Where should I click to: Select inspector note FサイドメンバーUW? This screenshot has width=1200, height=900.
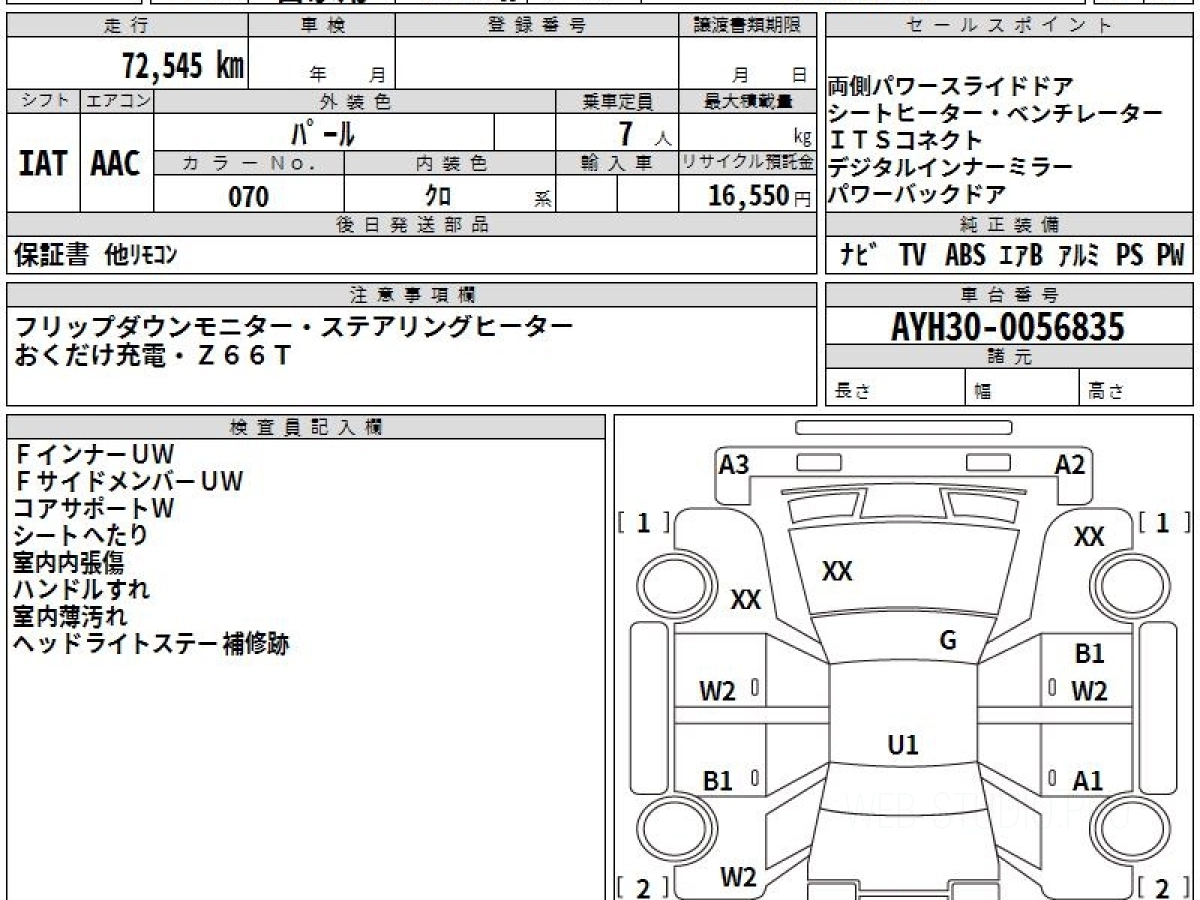(128, 481)
